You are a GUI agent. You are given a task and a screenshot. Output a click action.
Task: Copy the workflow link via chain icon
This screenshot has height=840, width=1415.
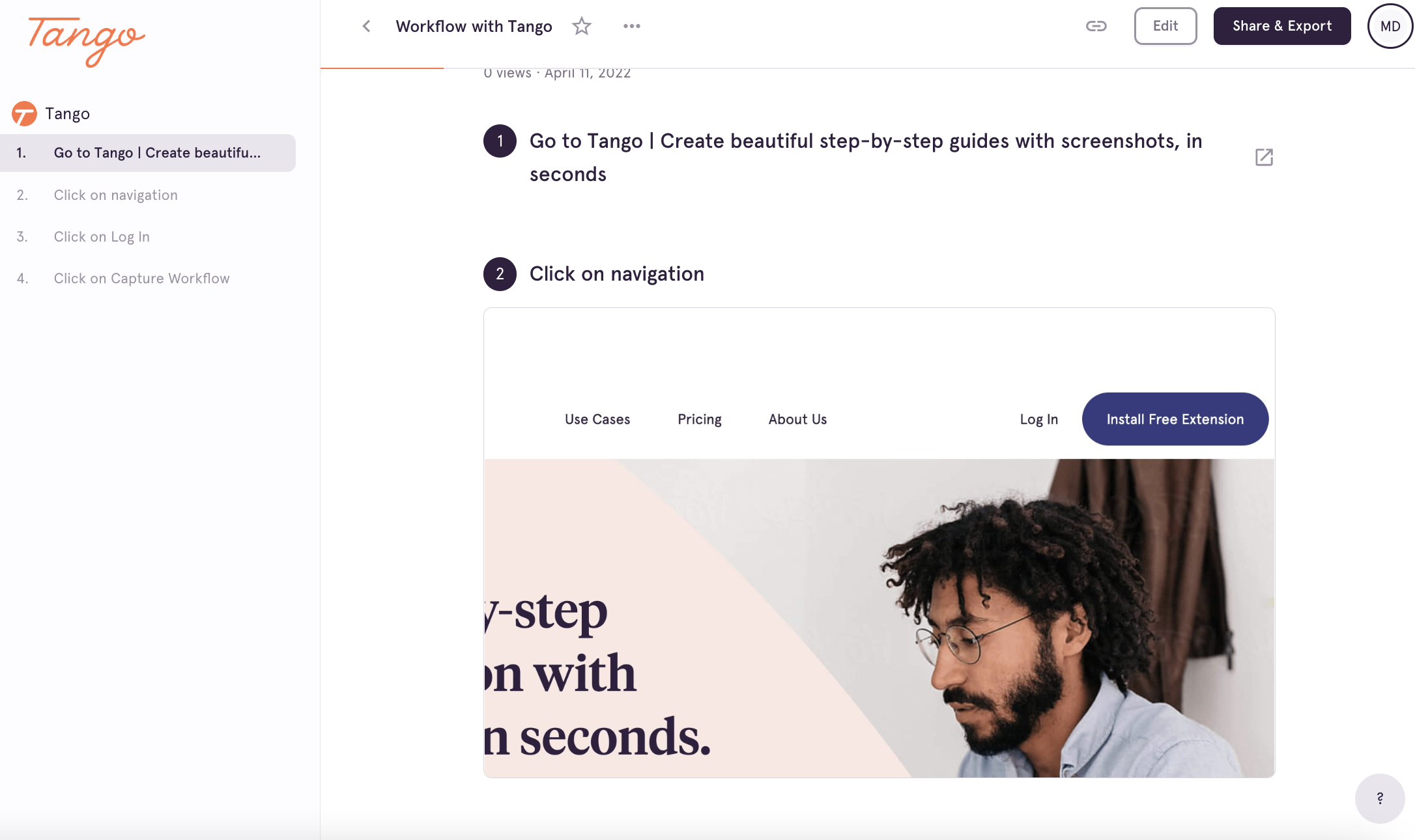click(x=1096, y=26)
